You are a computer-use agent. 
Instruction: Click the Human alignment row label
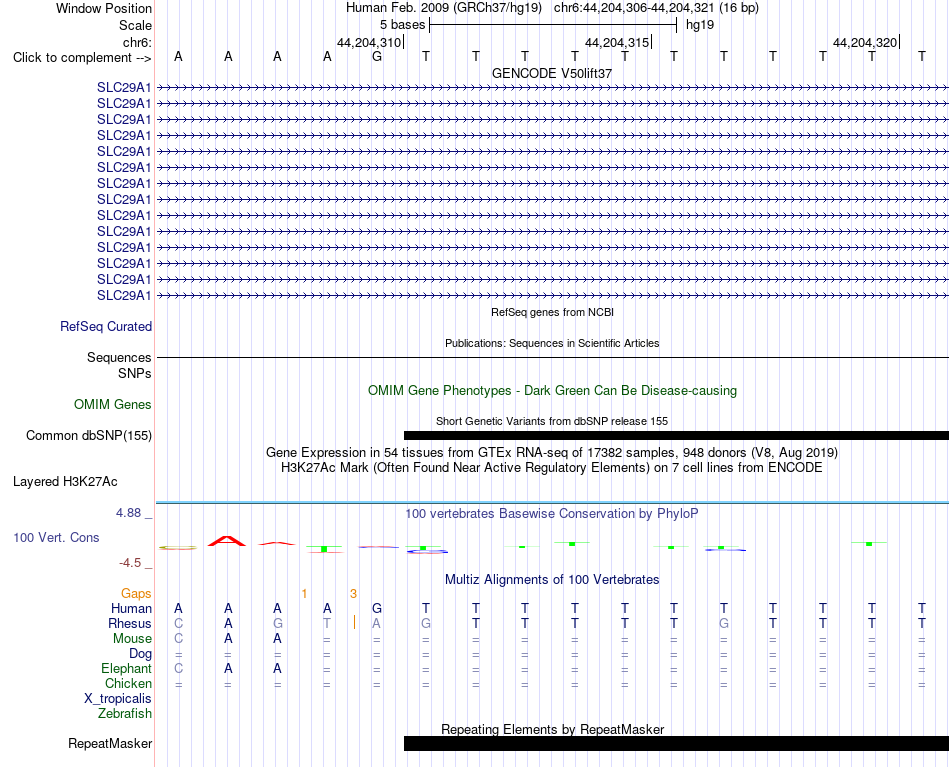[131, 609]
